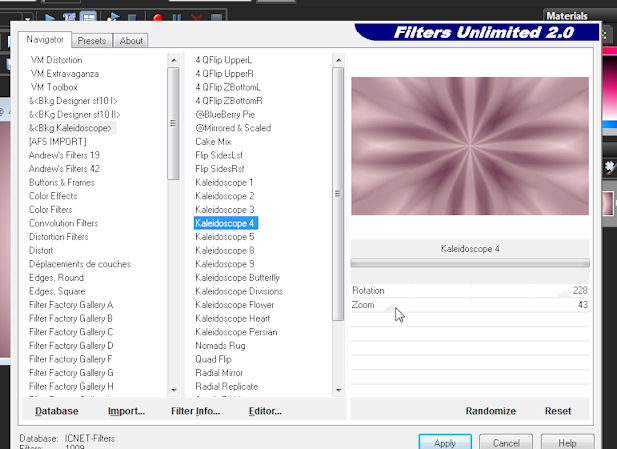Choose the @Mirrored & Scaled filter
Image resolution: width=617 pixels, height=449 pixels.
pyautogui.click(x=233, y=128)
